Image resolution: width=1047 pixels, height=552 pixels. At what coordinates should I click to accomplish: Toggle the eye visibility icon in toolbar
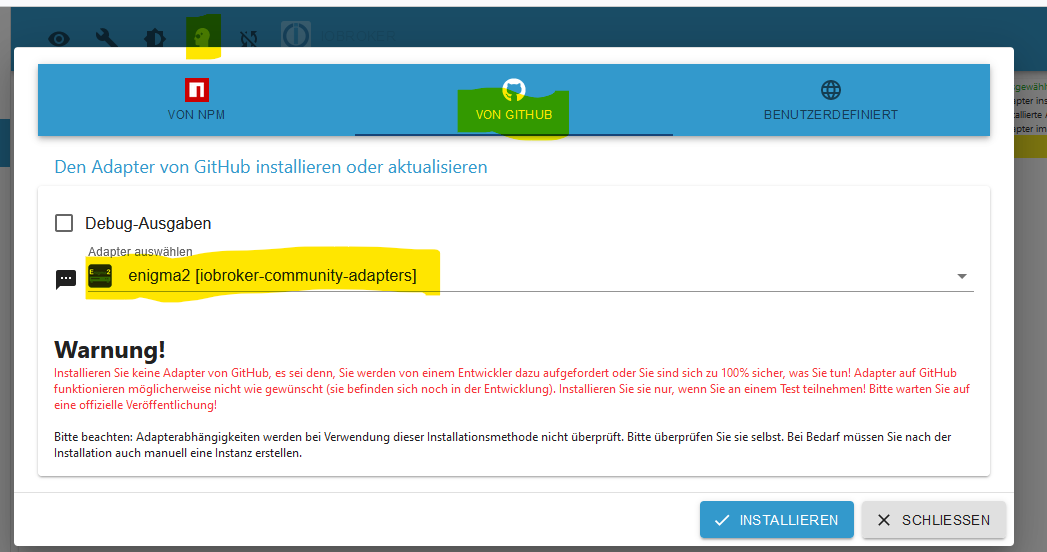59,39
